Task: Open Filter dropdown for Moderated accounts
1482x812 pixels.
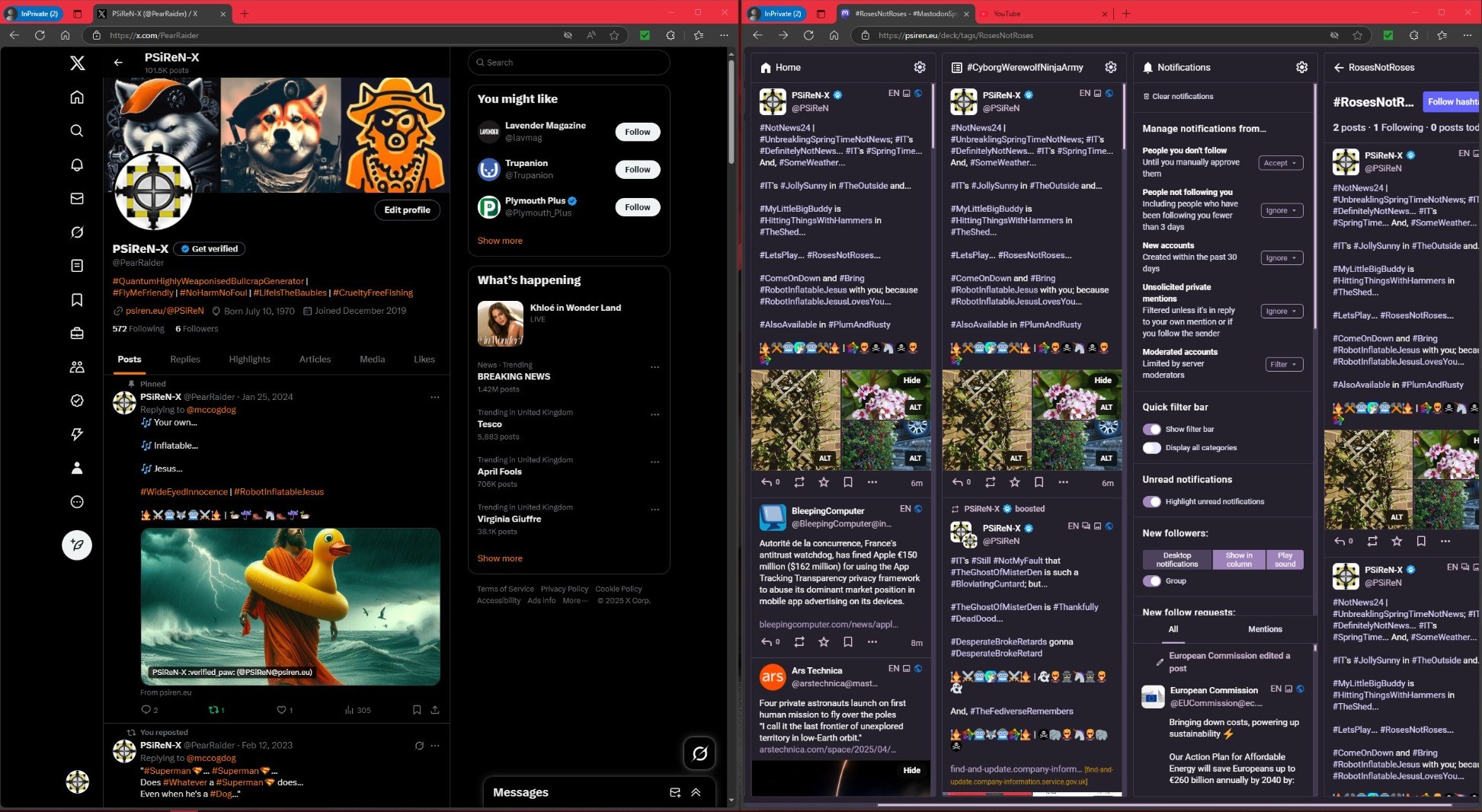Action: (x=1284, y=364)
